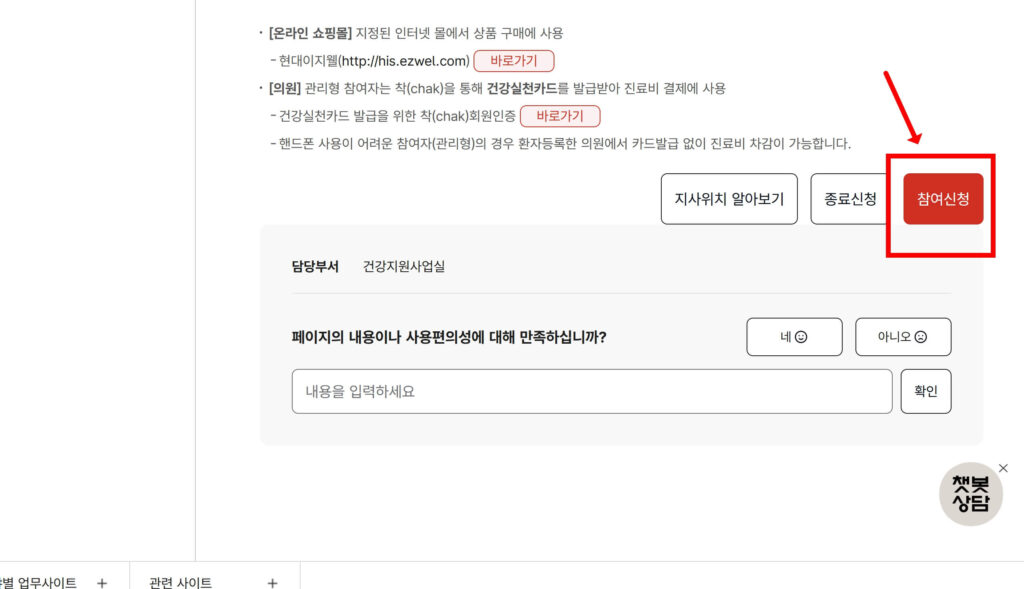Open 지사위치 알아보기 branch locations
Viewport: 1024px width, 589px height.
click(x=729, y=198)
